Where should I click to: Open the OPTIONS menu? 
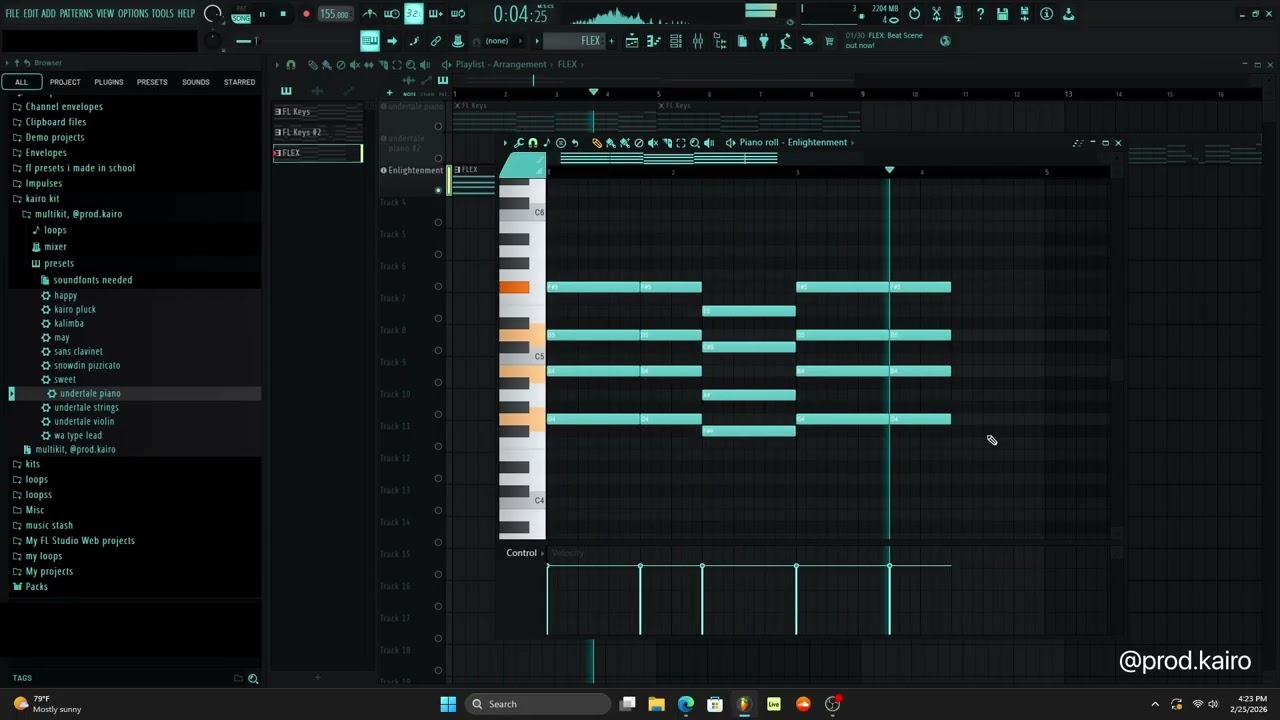(133, 14)
